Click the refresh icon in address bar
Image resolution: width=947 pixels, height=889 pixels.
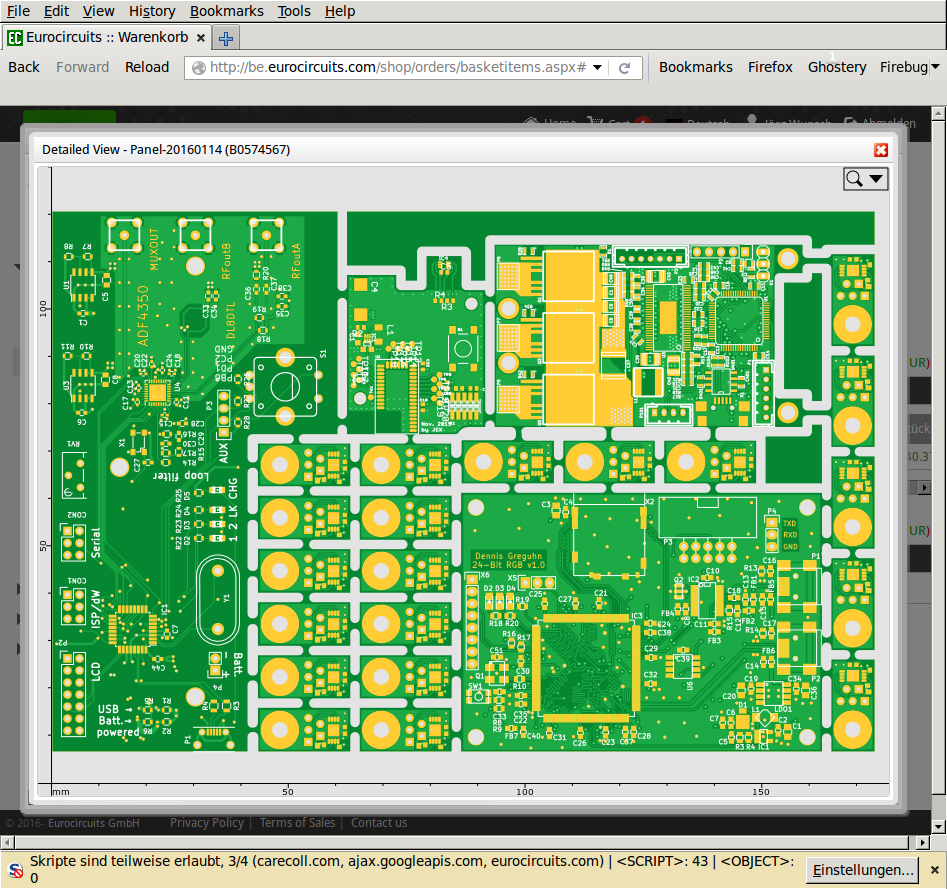coord(624,68)
